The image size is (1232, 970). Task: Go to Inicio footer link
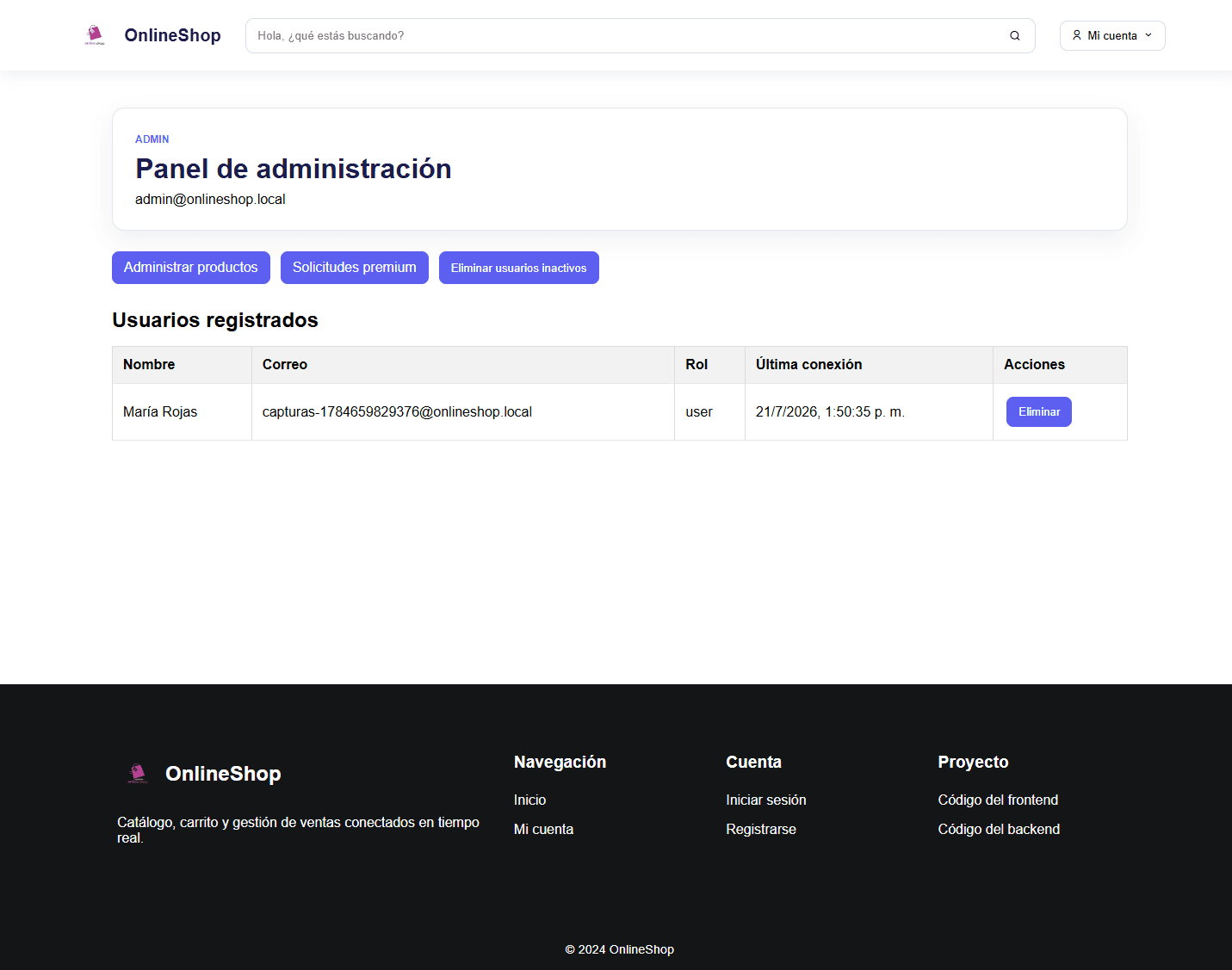coord(529,800)
